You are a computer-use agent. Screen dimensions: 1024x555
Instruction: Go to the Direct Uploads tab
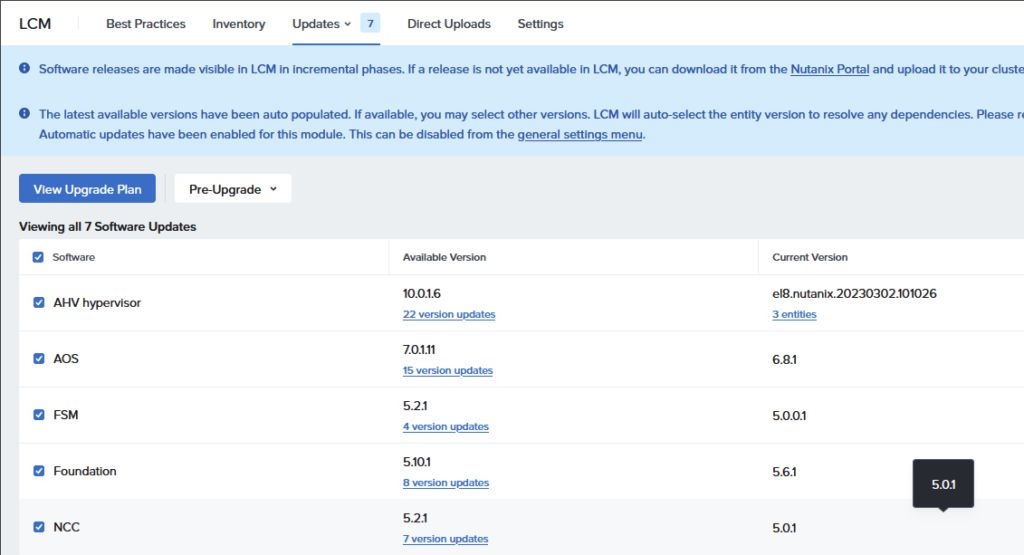449,24
